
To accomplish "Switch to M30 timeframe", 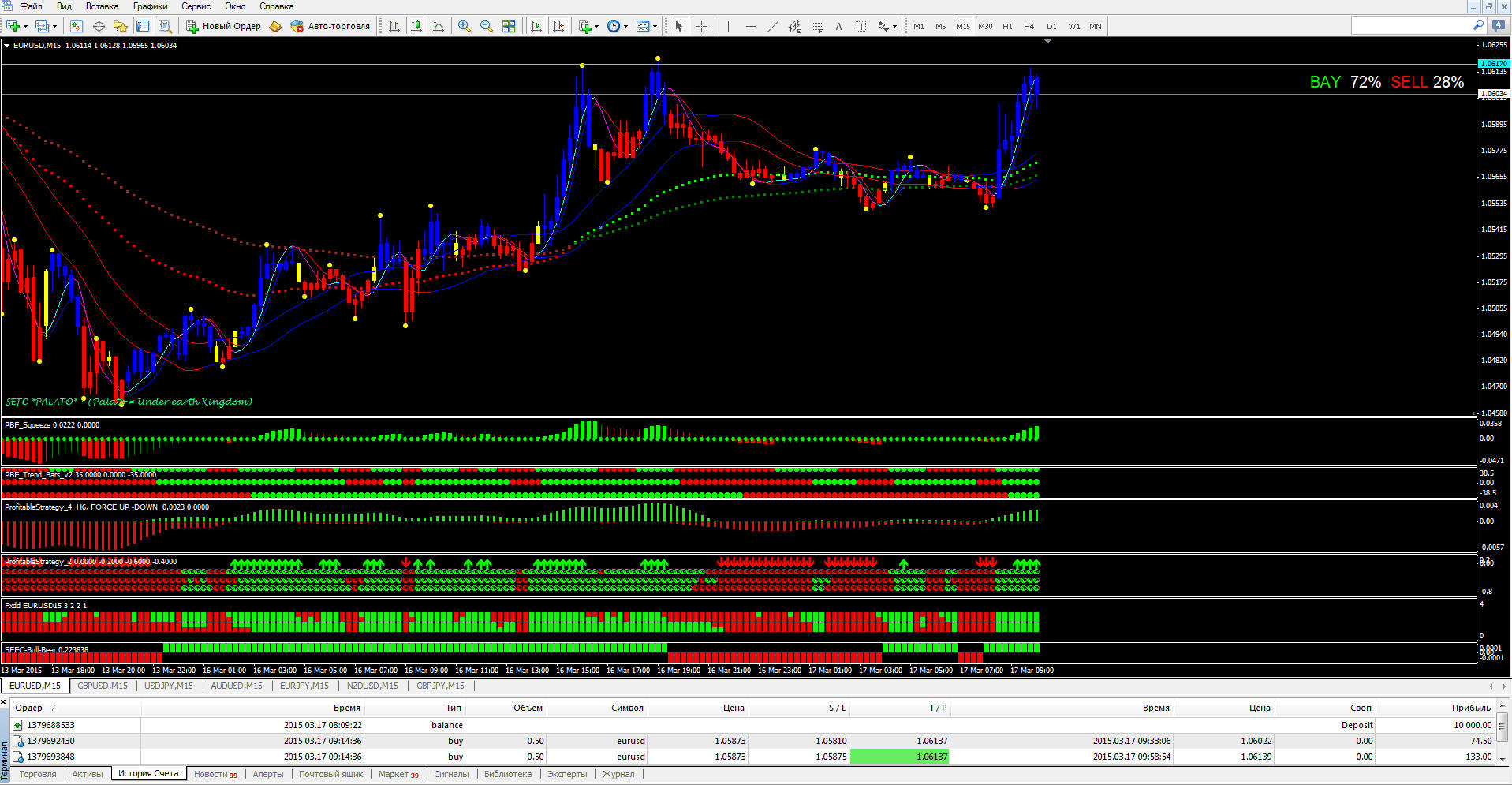I will (985, 26).
